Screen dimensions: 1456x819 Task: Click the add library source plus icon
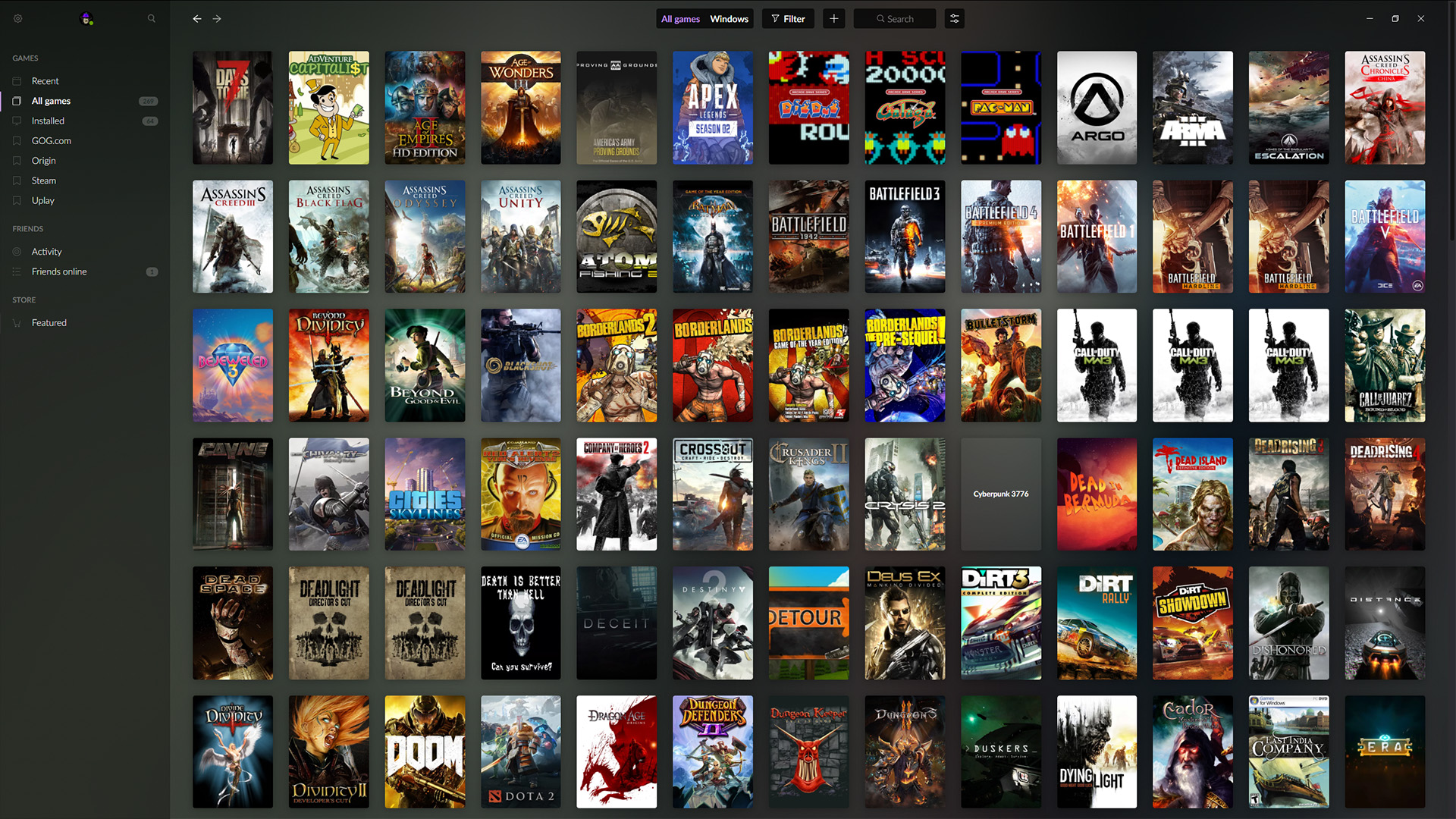coord(834,18)
